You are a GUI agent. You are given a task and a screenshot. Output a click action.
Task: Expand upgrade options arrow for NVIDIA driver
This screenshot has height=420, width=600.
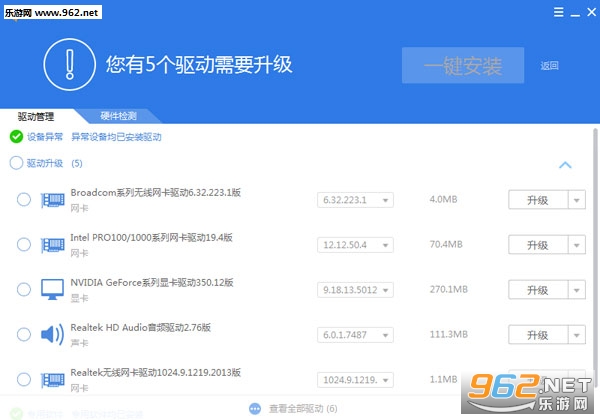(x=577, y=290)
